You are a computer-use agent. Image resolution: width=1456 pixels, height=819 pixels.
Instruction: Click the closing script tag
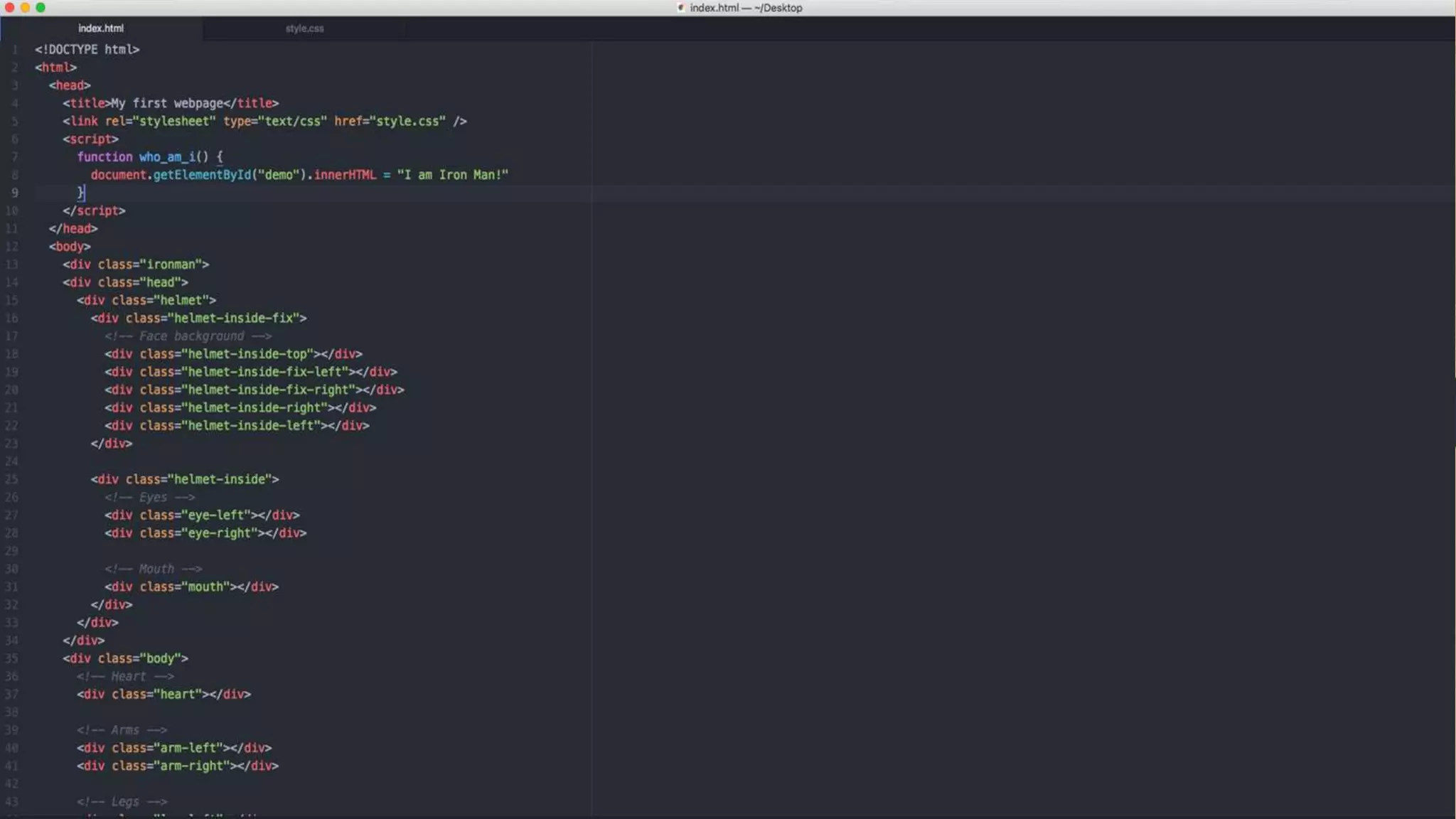click(x=94, y=211)
